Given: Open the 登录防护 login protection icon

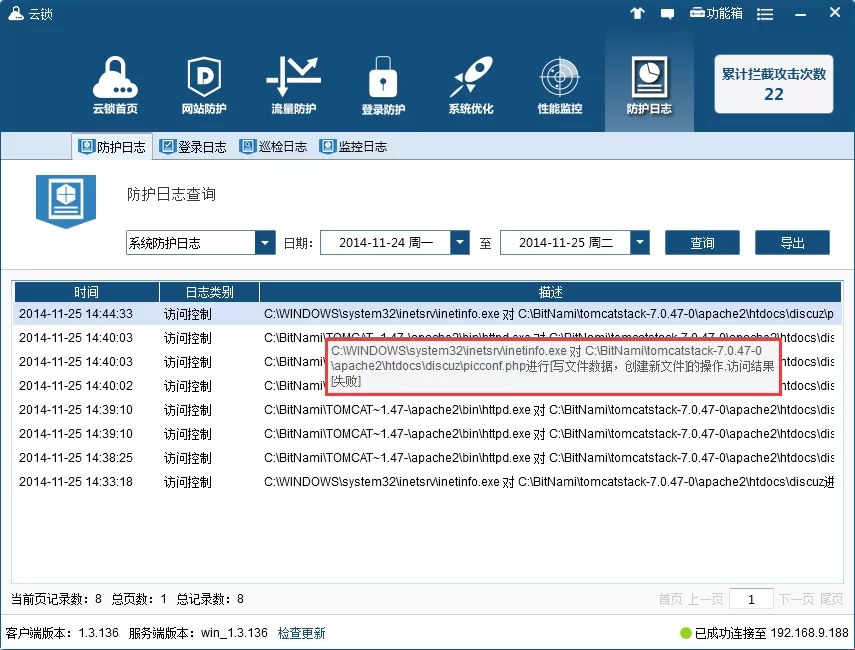Looking at the screenshot, I should 383,85.
